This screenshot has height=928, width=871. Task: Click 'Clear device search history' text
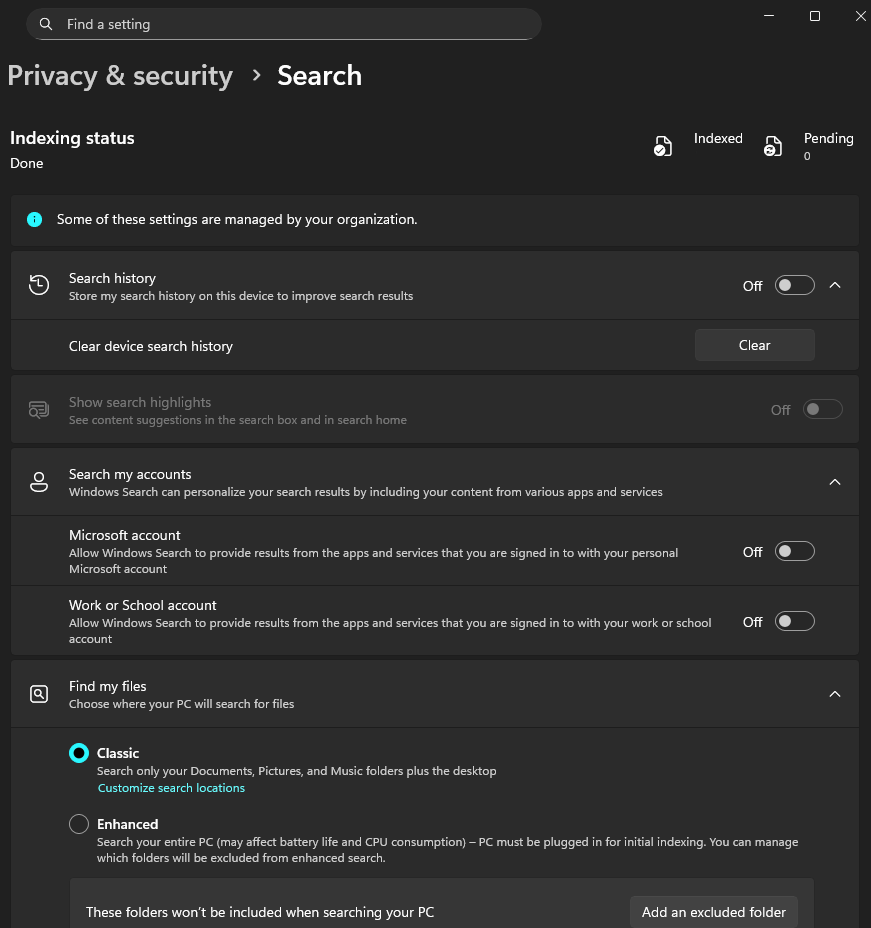tap(151, 346)
